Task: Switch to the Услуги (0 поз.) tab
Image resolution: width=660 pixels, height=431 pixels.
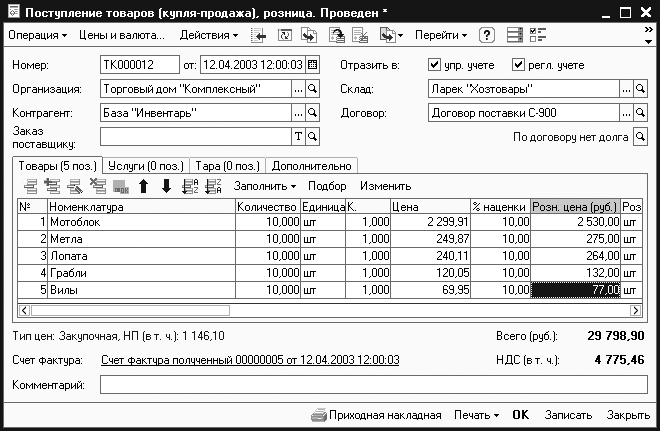Action: [x=146, y=166]
